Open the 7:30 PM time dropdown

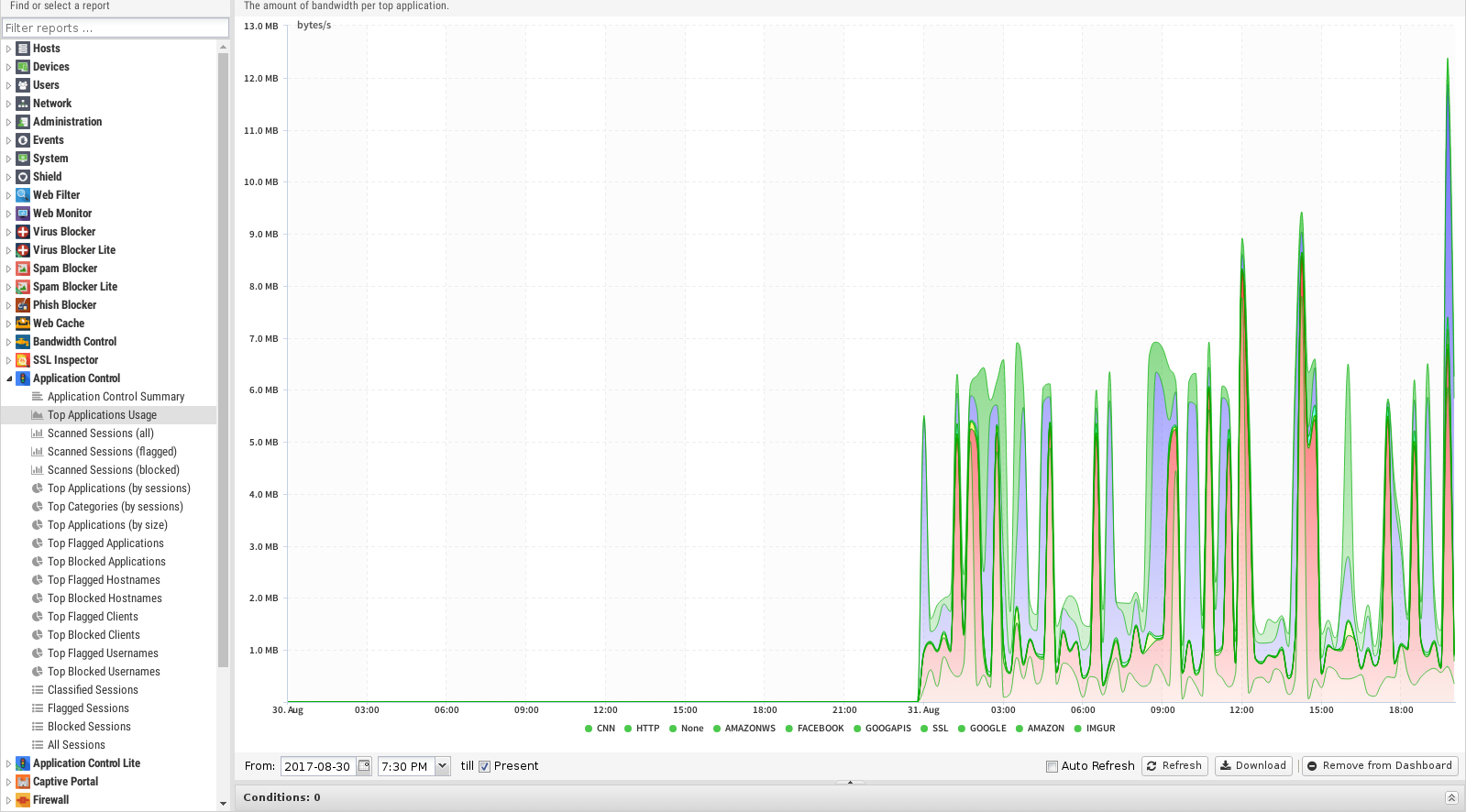tap(442, 766)
